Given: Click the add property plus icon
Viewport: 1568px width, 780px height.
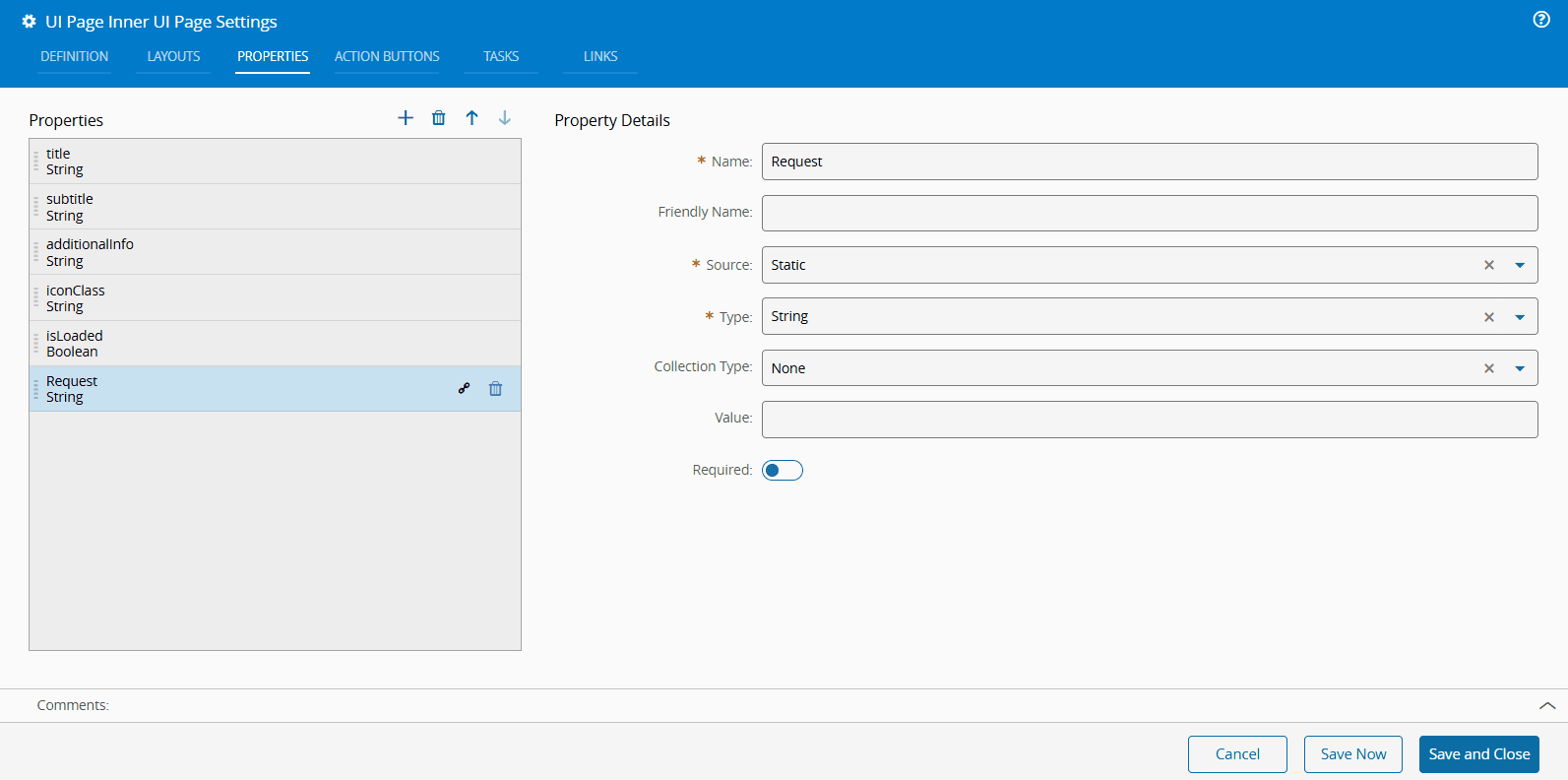Looking at the screenshot, I should (x=406, y=118).
